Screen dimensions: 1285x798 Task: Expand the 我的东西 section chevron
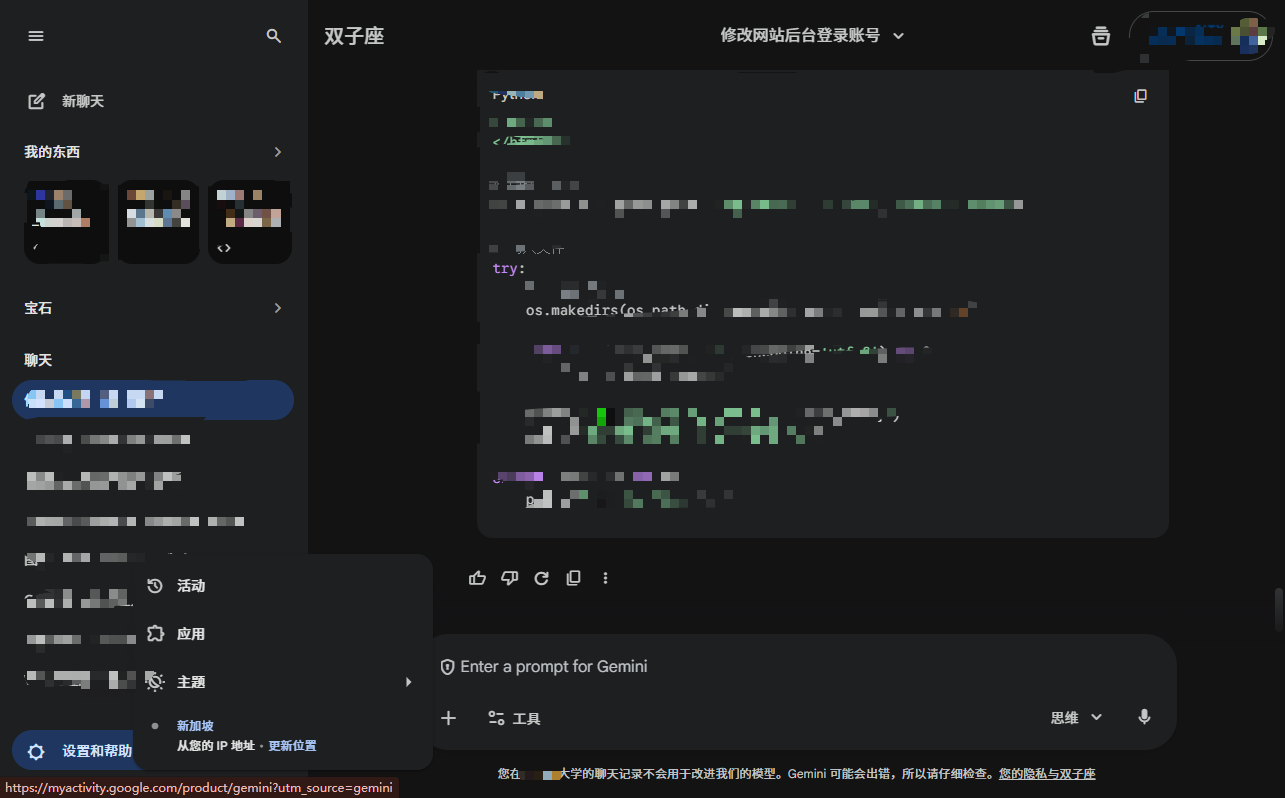pos(278,152)
